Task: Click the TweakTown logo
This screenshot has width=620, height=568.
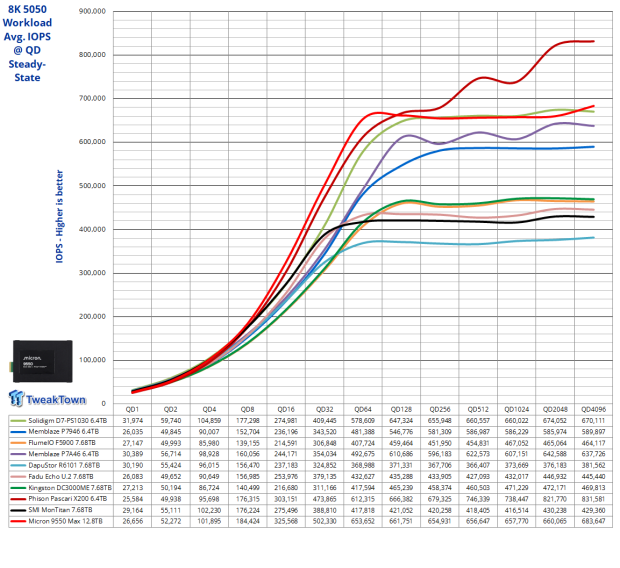Action: (x=47, y=398)
